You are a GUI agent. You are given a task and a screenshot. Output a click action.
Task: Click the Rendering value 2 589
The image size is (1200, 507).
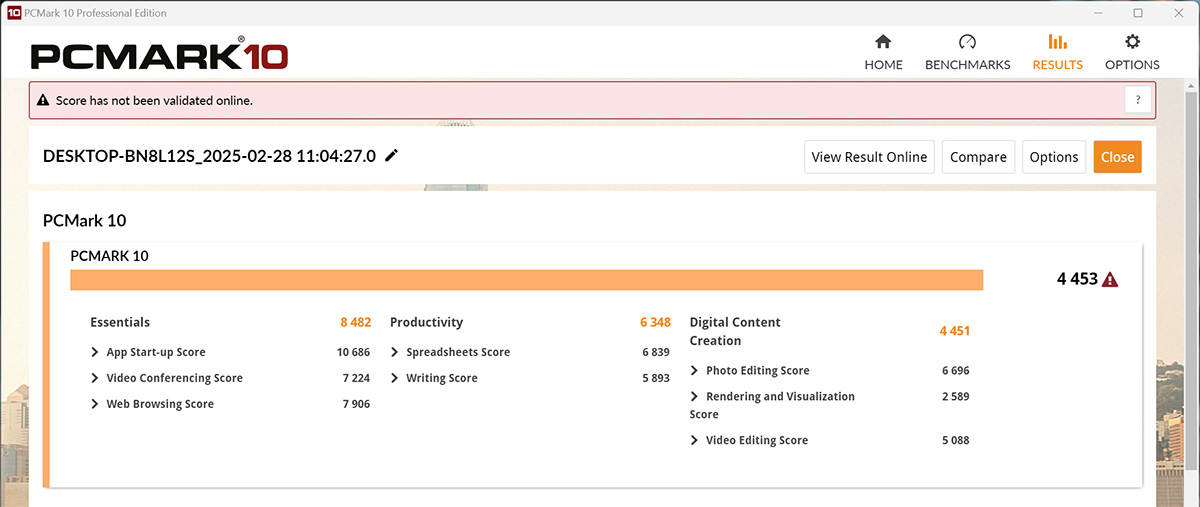click(955, 396)
